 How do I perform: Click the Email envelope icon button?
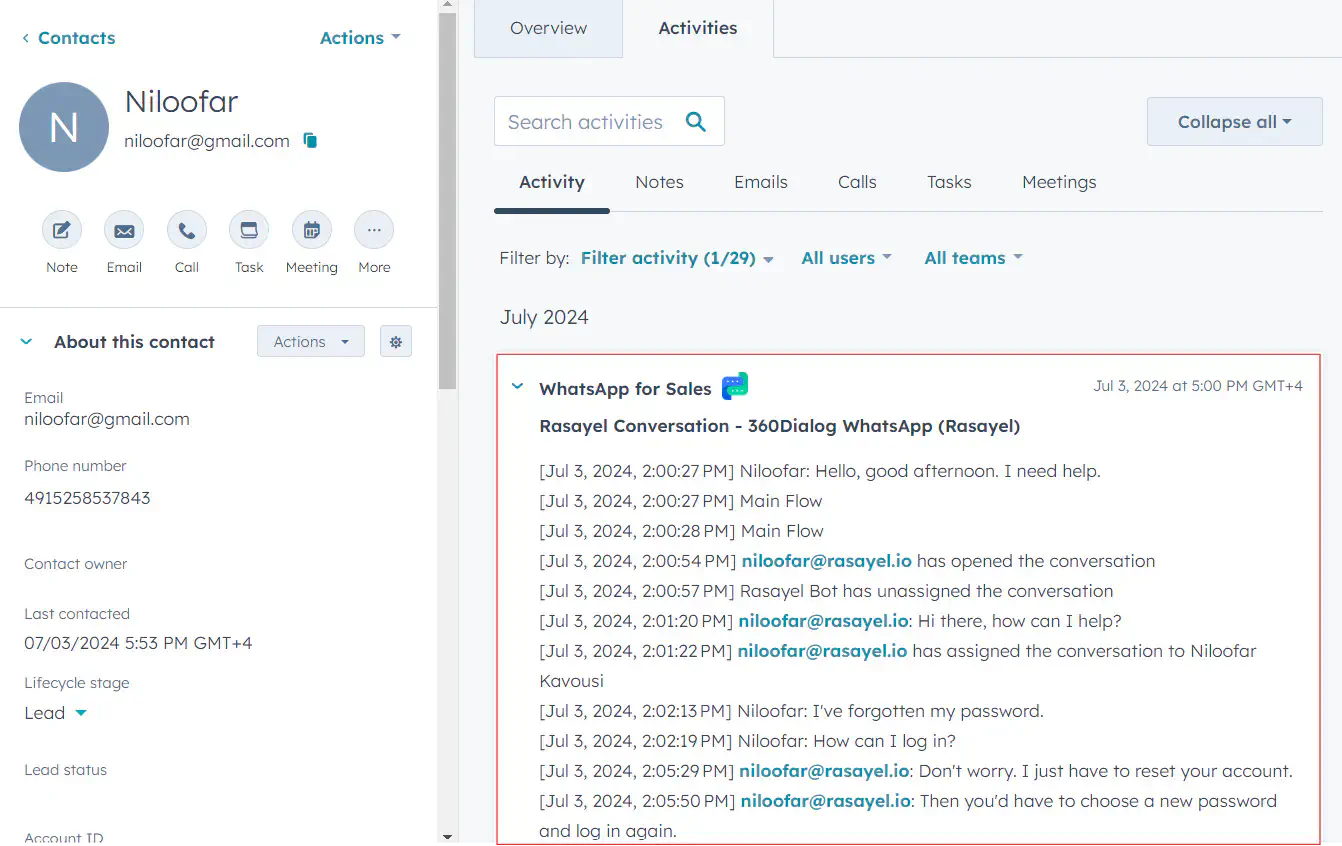pyautogui.click(x=124, y=230)
